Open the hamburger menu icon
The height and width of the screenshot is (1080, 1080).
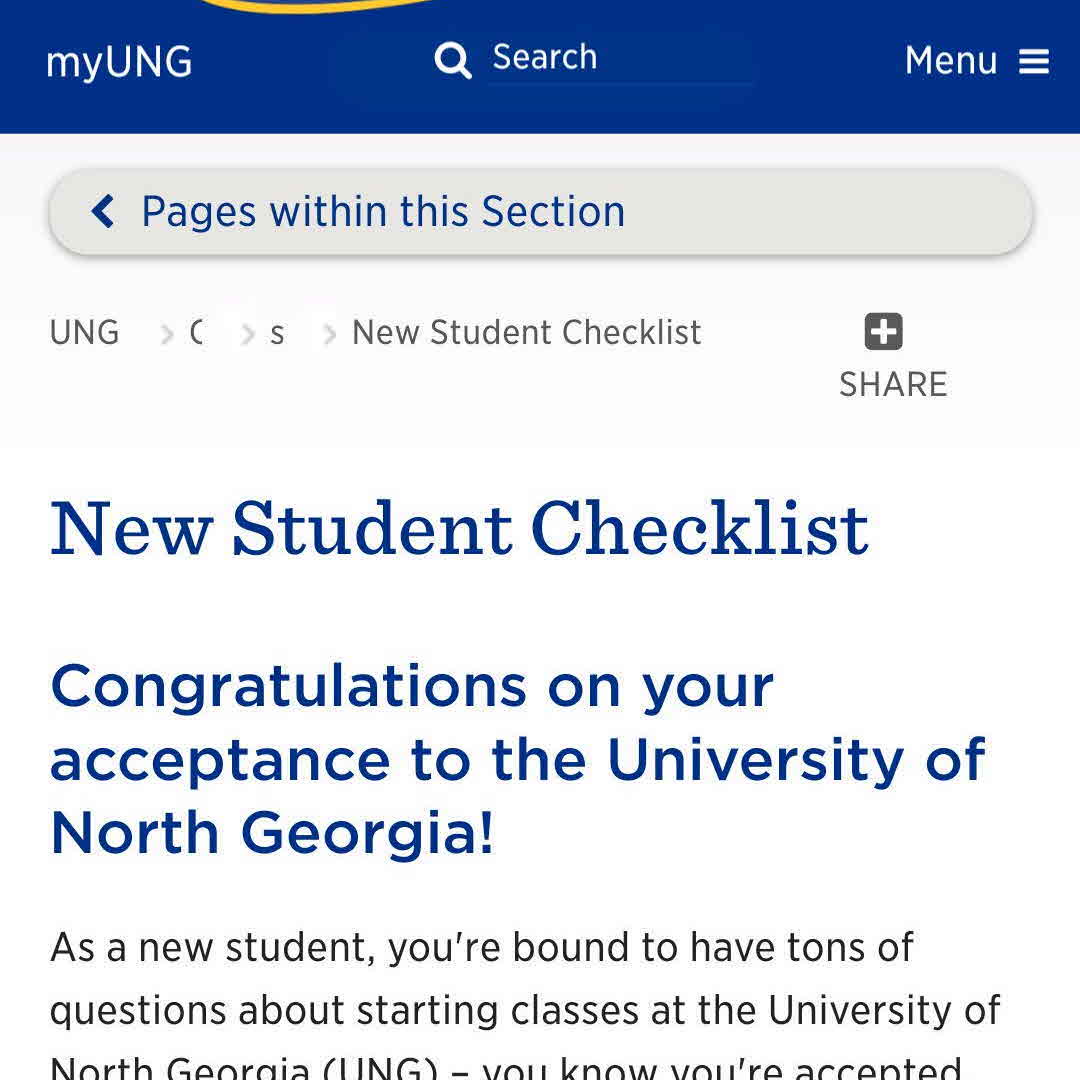point(1034,61)
